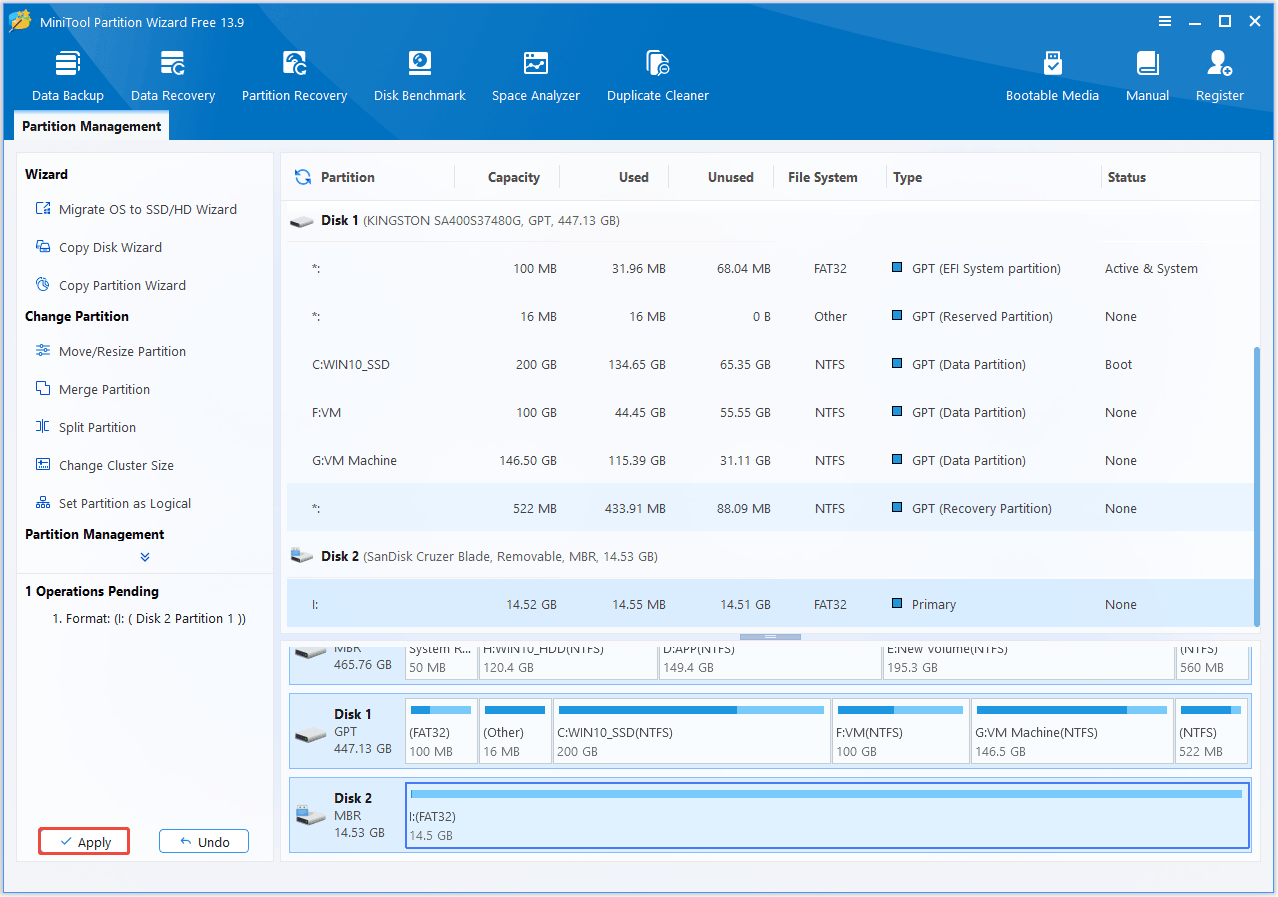Click the Disk 1 drive icon in list
The width and height of the screenshot is (1278, 897).
pyautogui.click(x=301, y=221)
